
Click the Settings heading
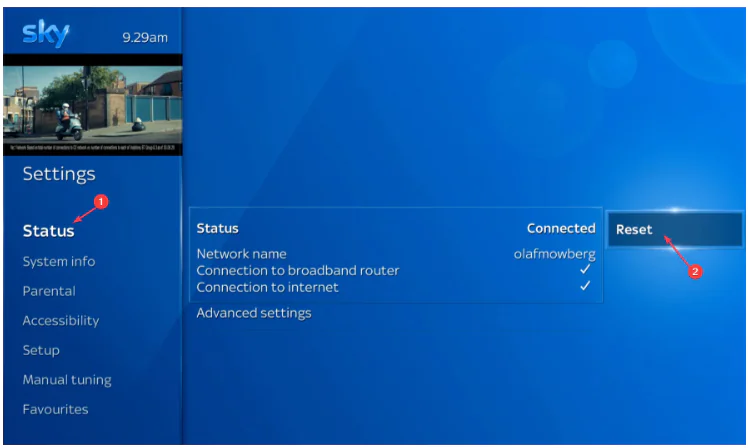[x=59, y=174]
